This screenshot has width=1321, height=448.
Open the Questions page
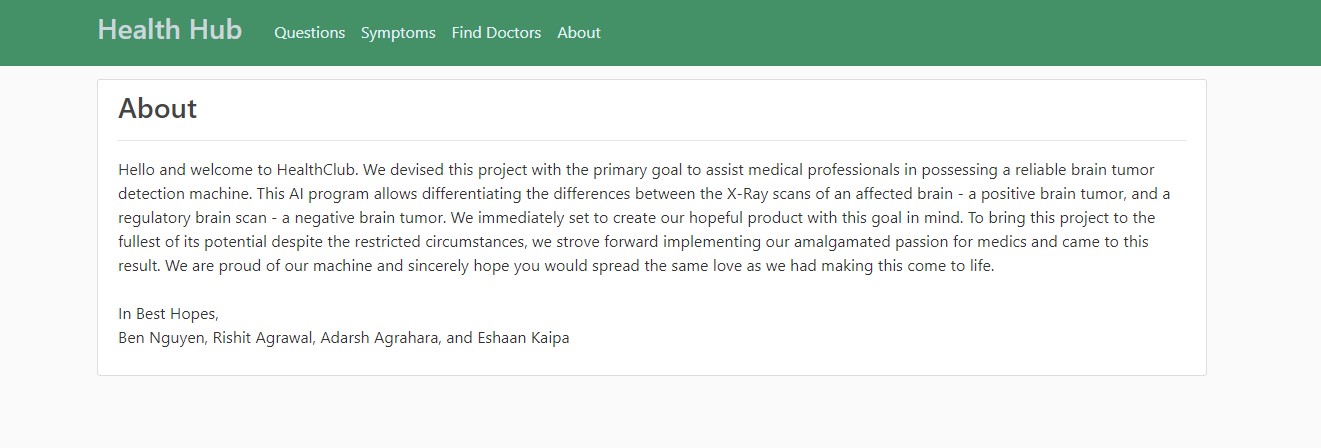309,33
